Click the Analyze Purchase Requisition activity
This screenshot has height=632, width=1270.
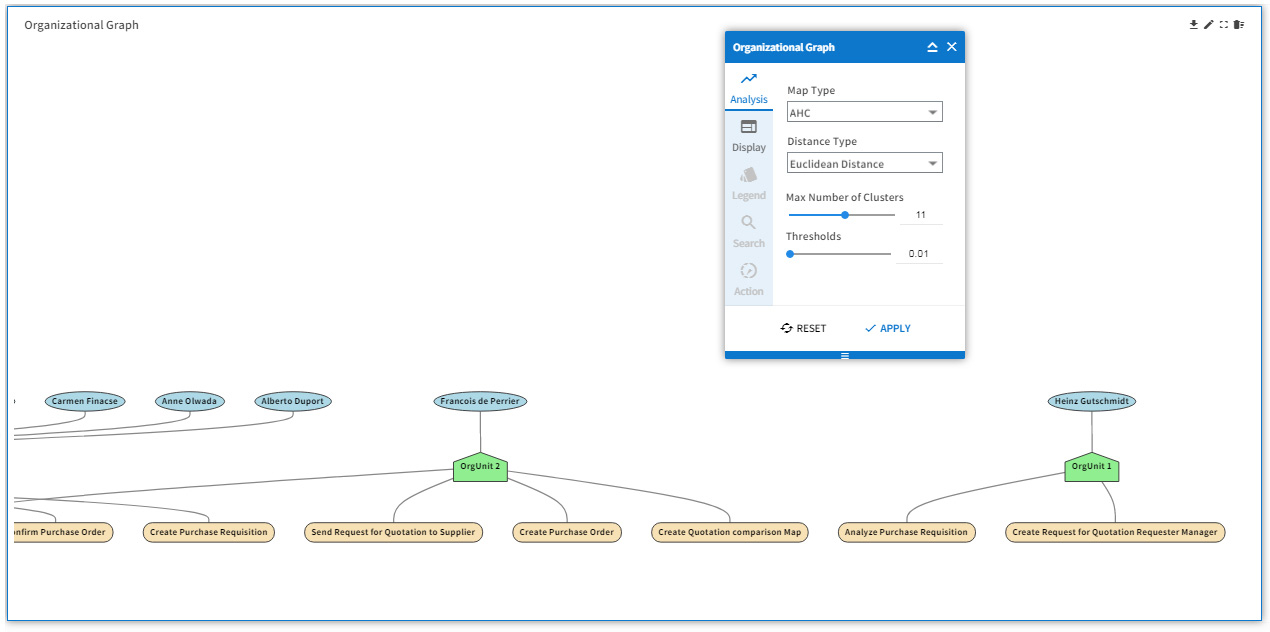point(906,532)
